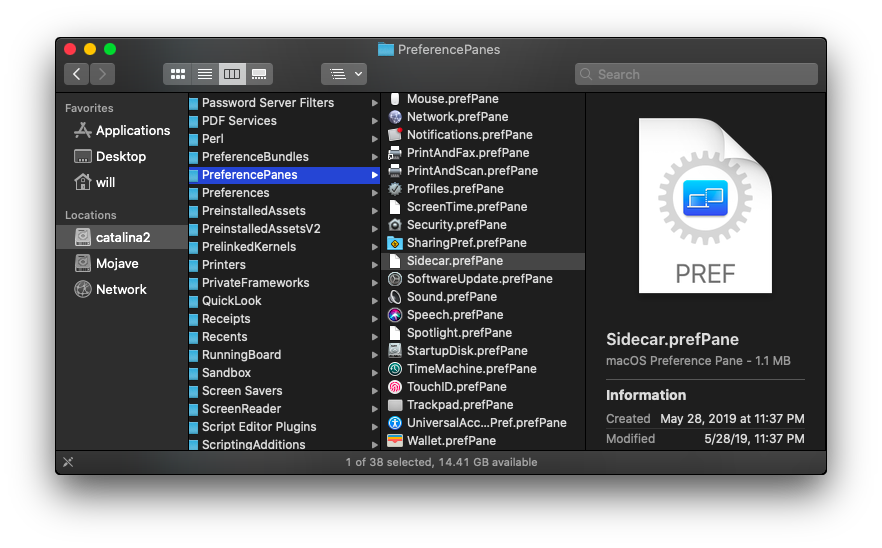The height and width of the screenshot is (548, 882).
Task: Select the Trackpad.prefPane icon
Action: point(395,405)
